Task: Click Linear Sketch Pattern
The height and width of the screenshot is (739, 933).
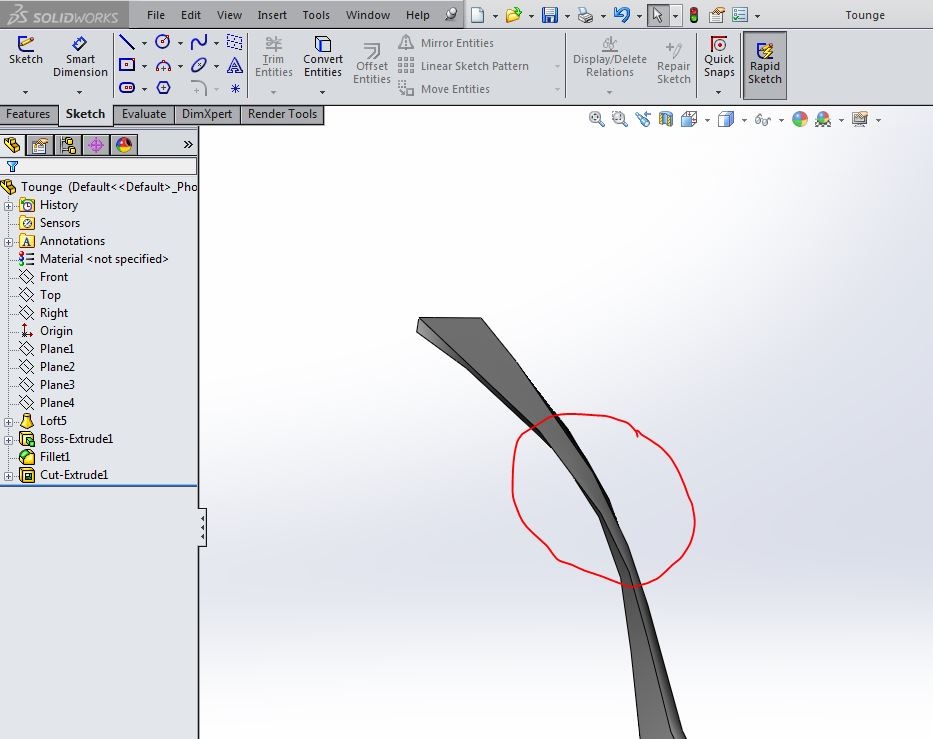Action: pos(464,66)
